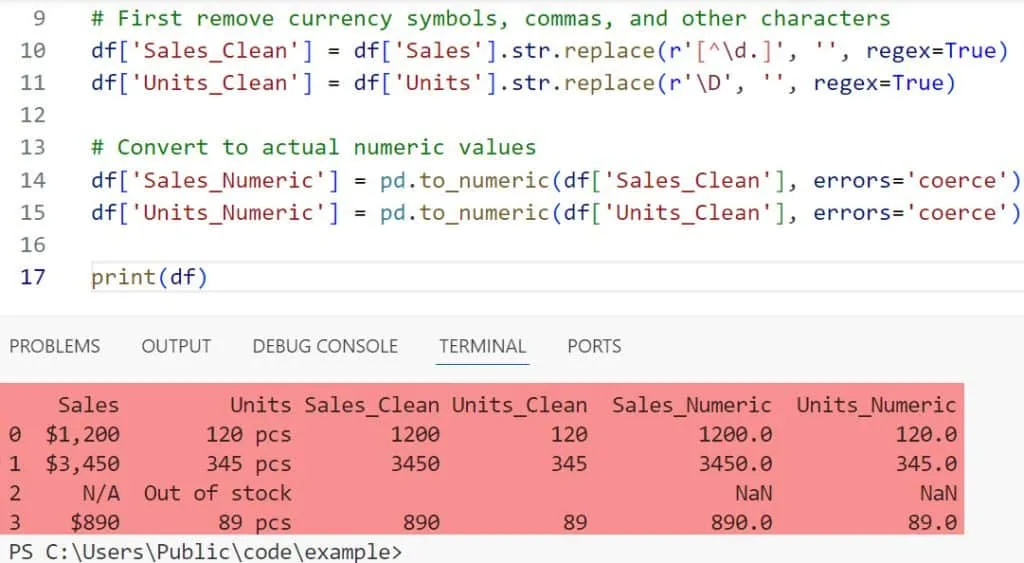Click line number 9 in the gutter

39,18
